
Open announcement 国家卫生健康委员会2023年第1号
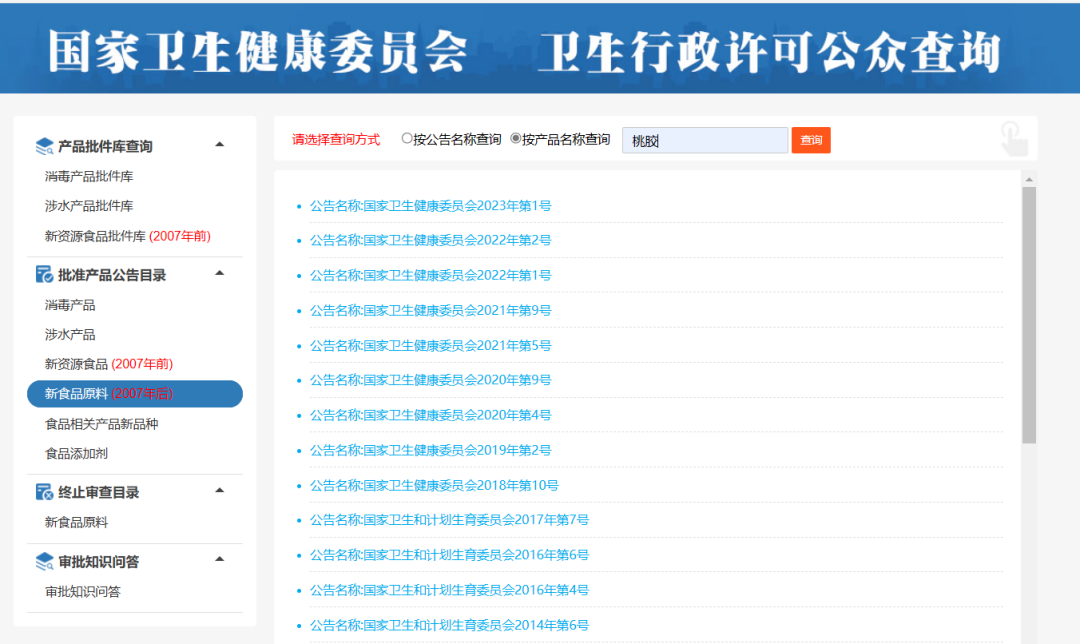pyautogui.click(x=430, y=205)
